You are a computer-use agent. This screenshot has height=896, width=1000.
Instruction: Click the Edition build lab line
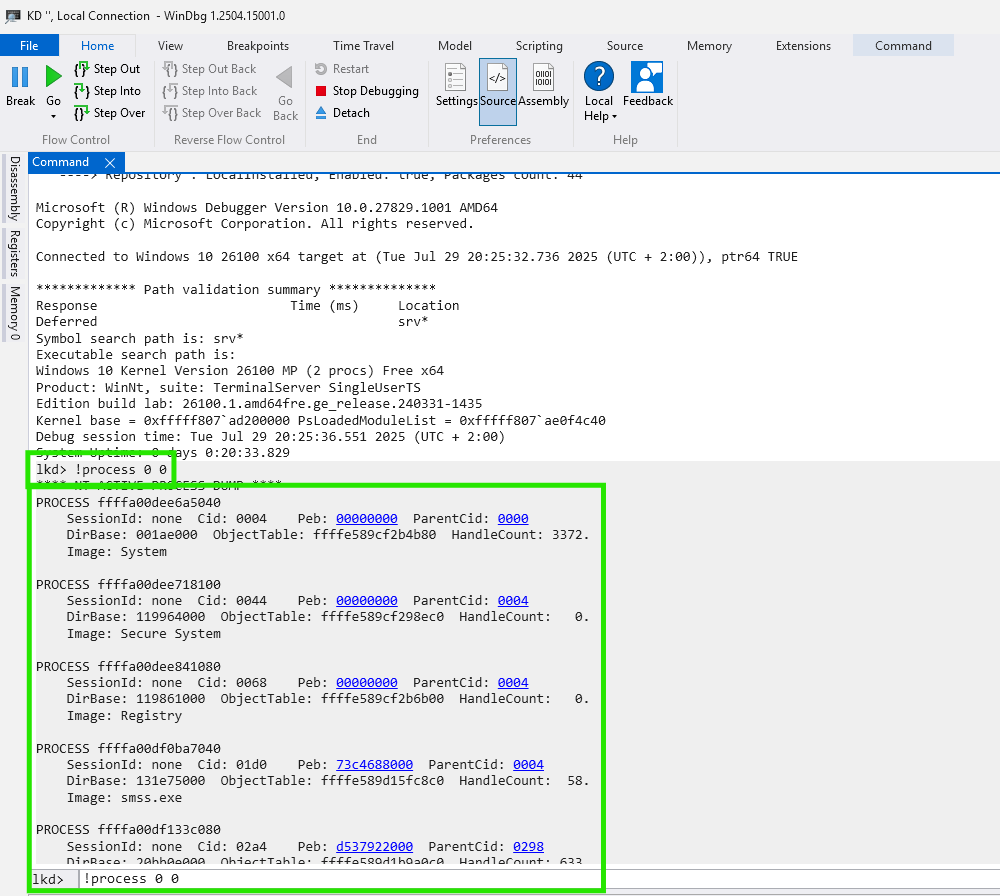coord(259,404)
